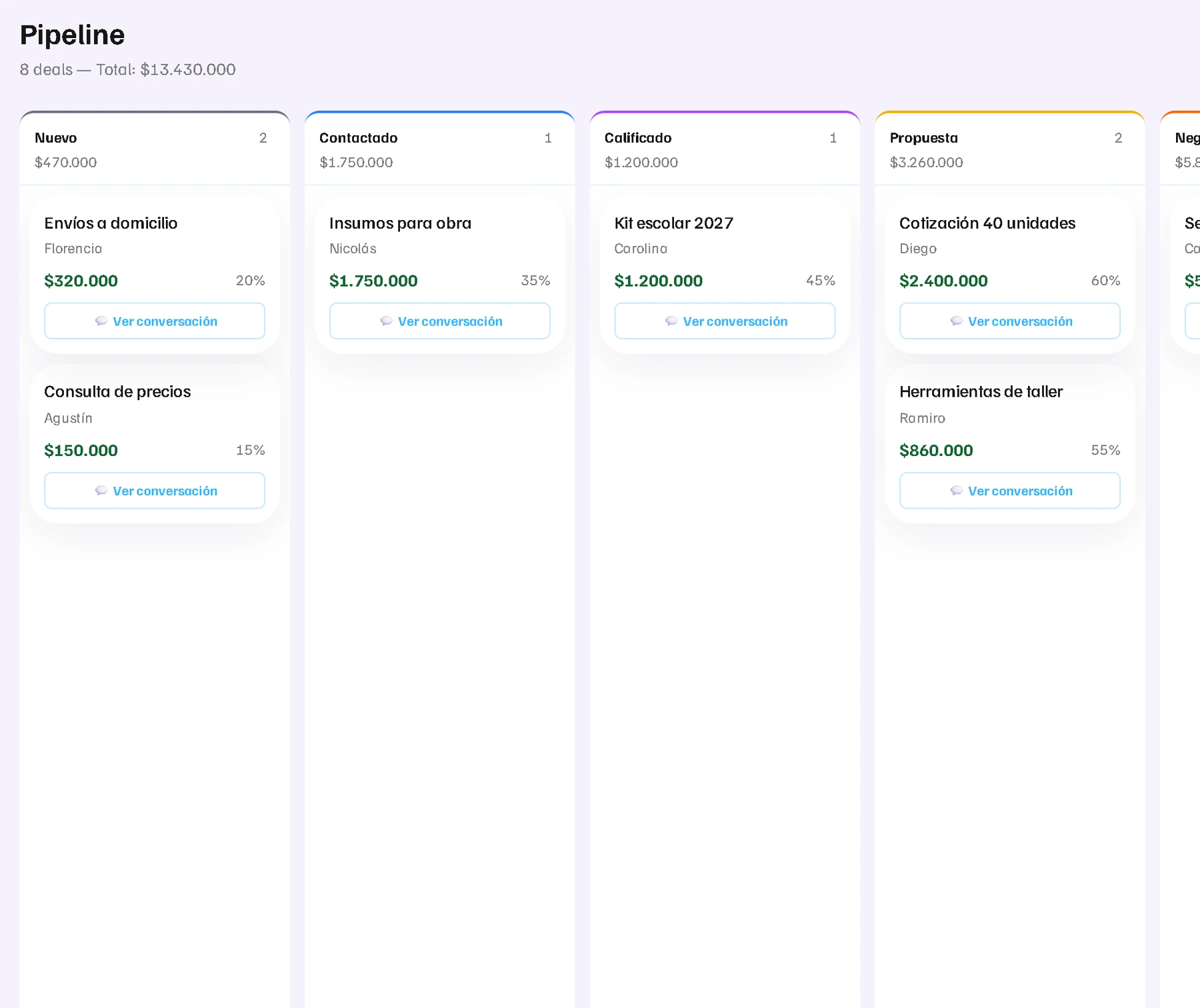Click chat bubble icon on Consulta de precios

click(101, 491)
